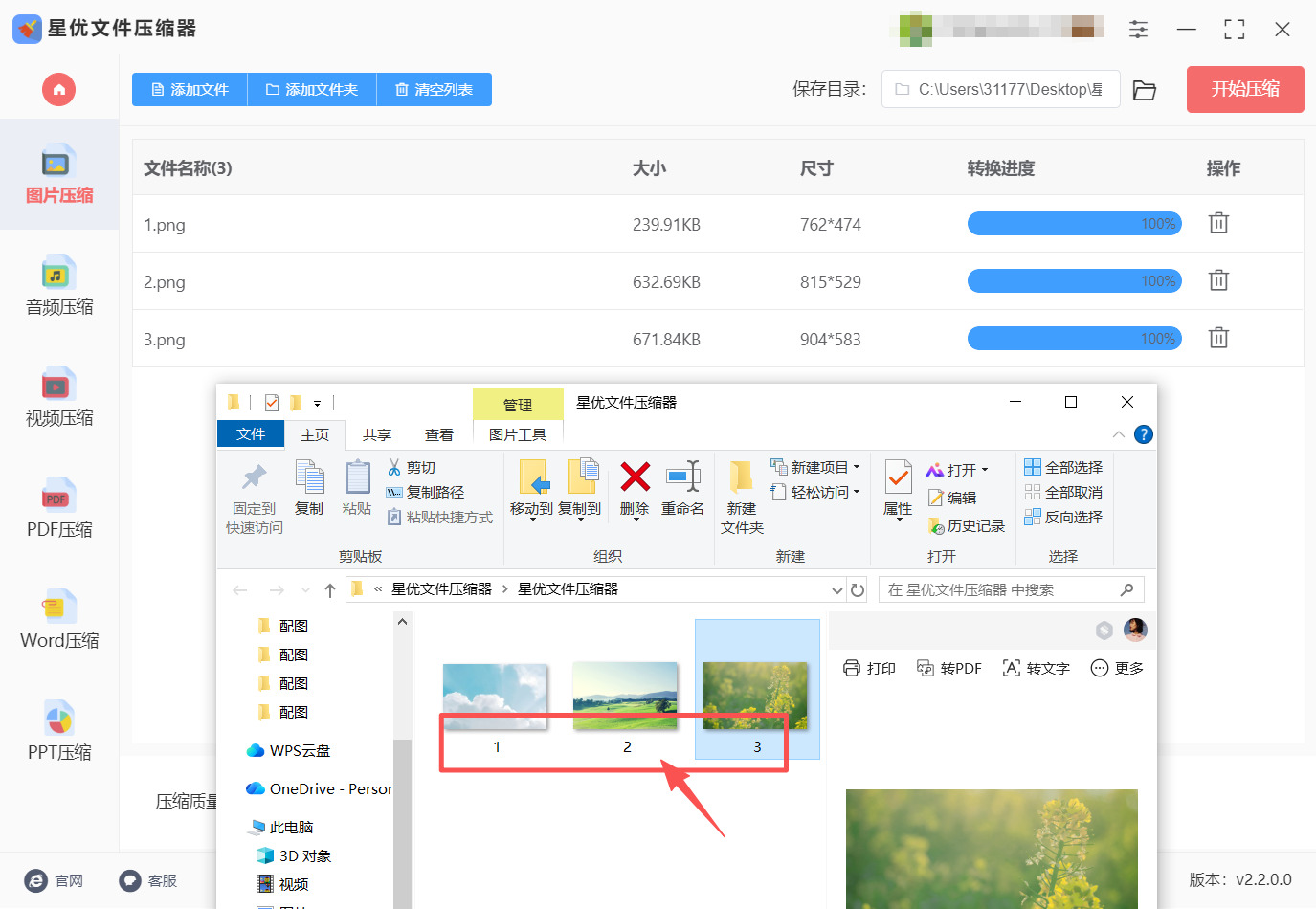
Task: Click the 1.png progress bar
Action: tap(1075, 224)
